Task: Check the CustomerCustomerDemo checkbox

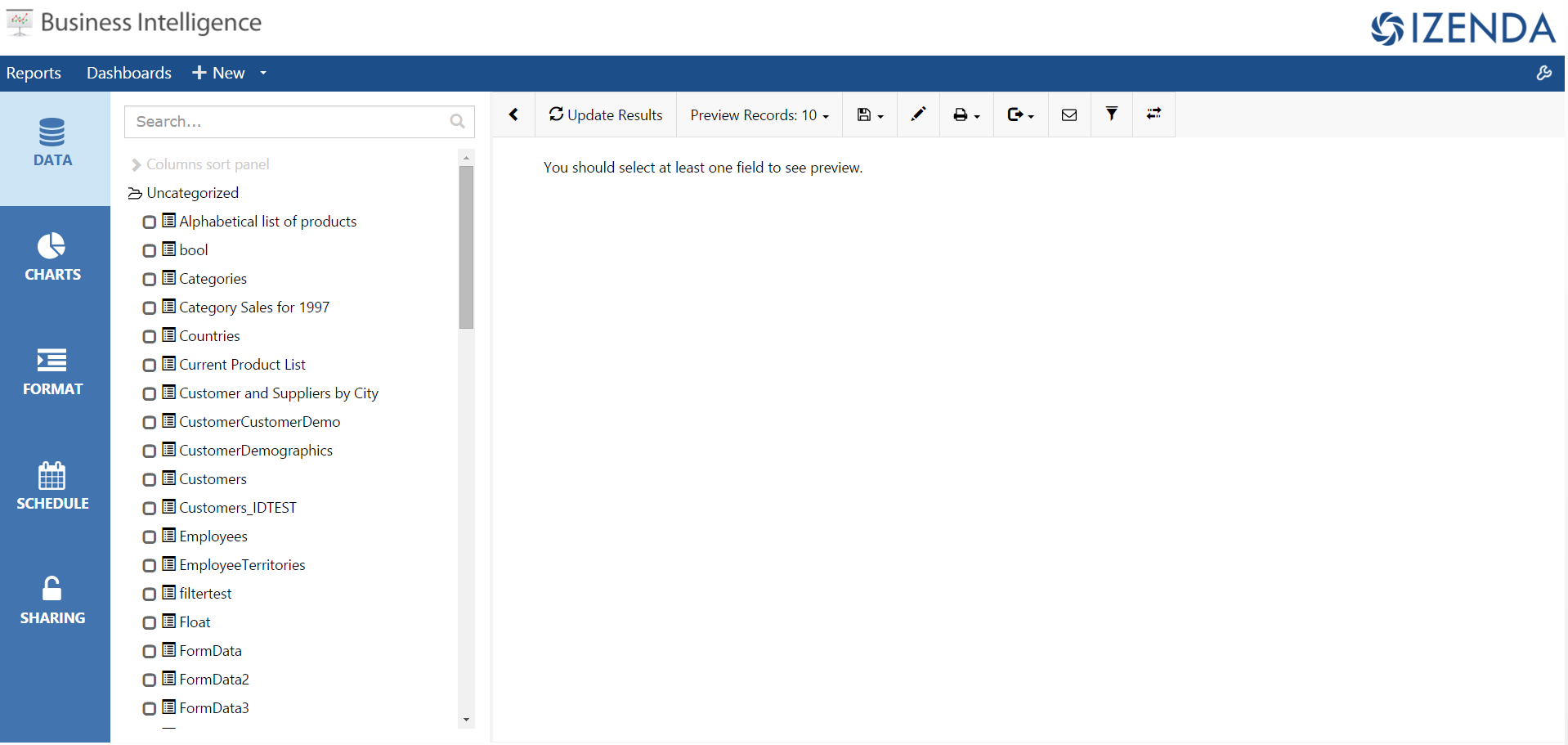Action: [x=149, y=423]
